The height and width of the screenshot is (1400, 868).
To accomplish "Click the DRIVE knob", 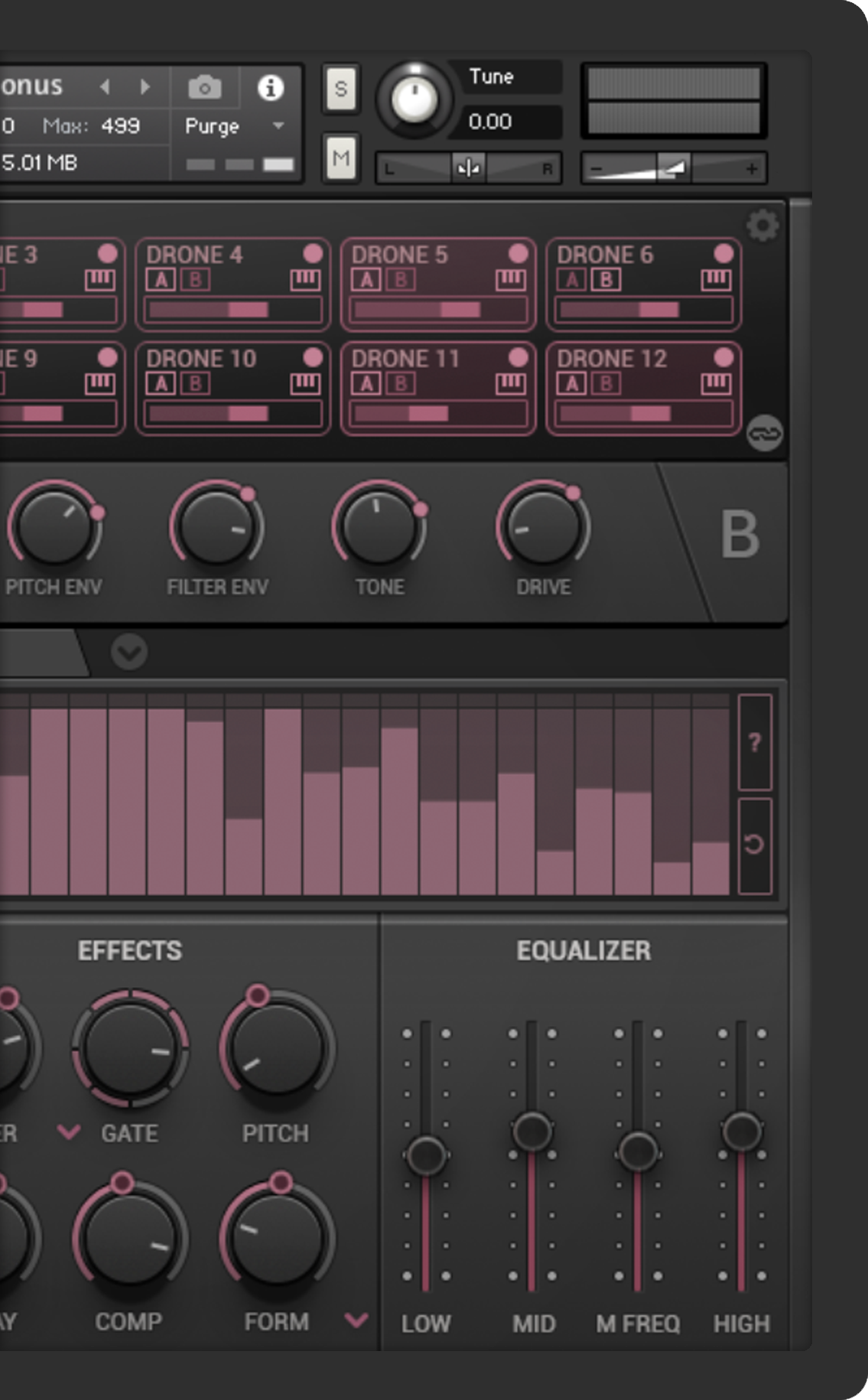I will click(x=543, y=528).
